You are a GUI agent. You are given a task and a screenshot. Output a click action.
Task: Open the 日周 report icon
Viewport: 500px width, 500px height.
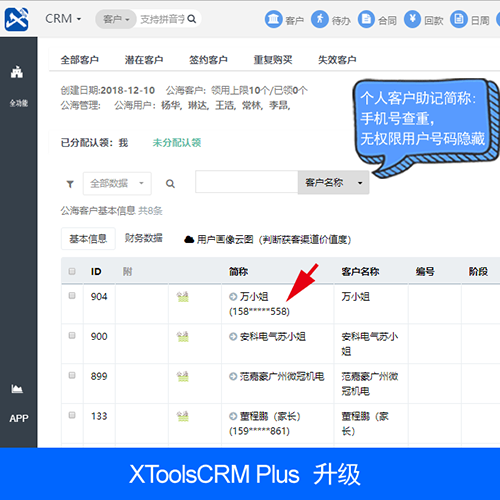coord(459,19)
